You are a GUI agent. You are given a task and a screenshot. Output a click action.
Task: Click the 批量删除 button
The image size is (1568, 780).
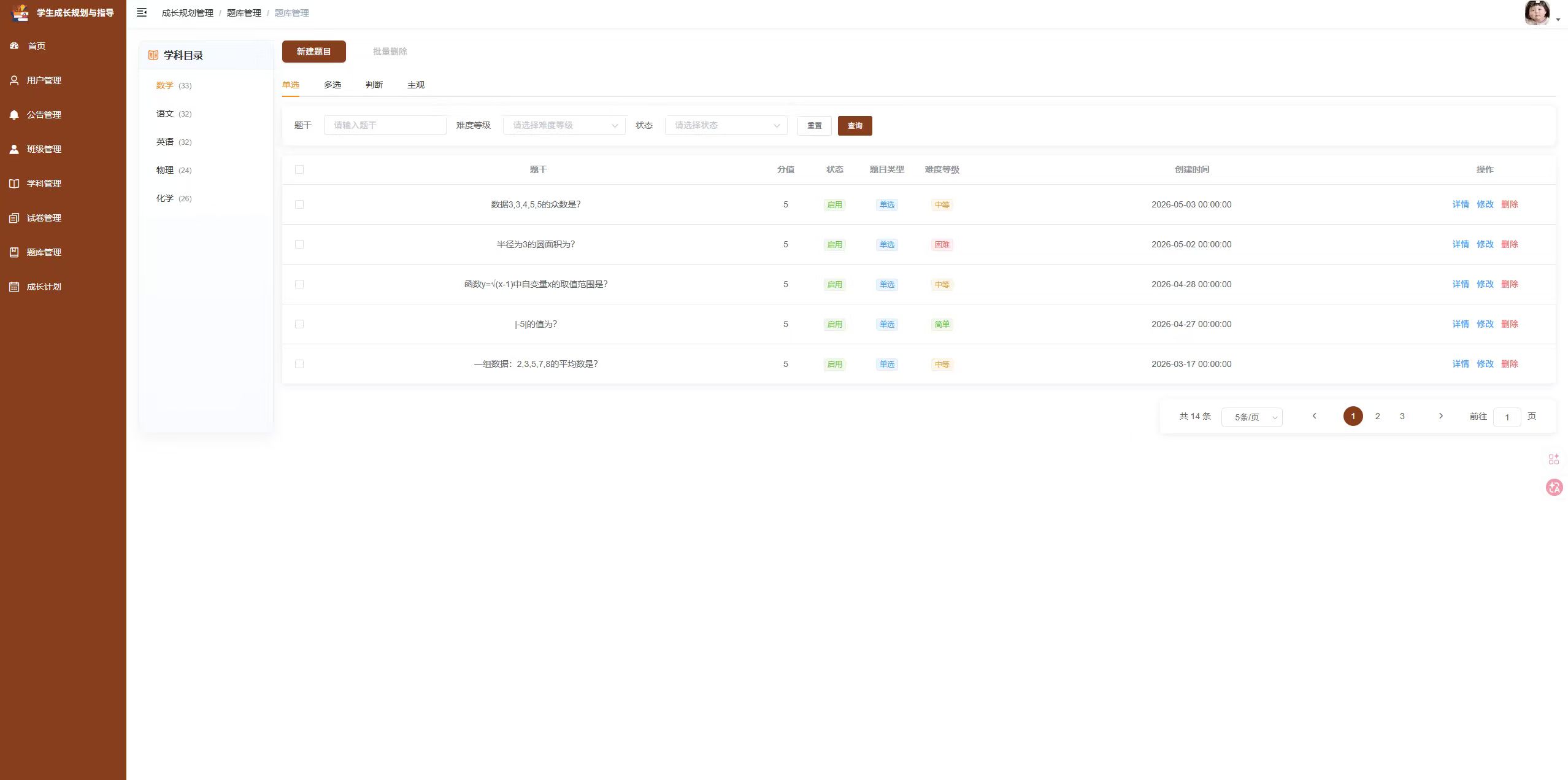390,52
